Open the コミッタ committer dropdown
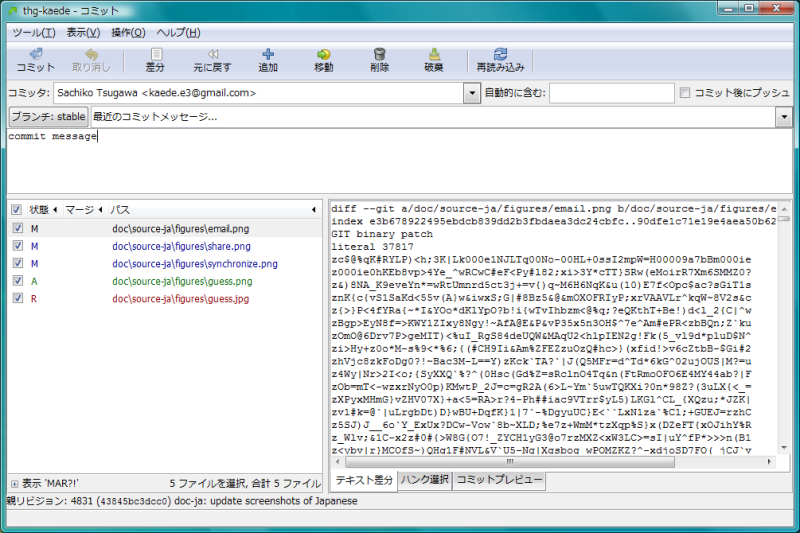The height and width of the screenshot is (533, 800). pos(472,93)
